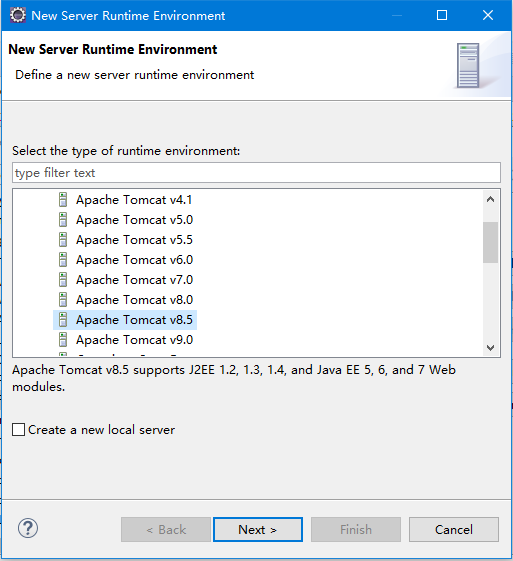Select the Apache Tomcat v7.0 text label

[135, 280]
